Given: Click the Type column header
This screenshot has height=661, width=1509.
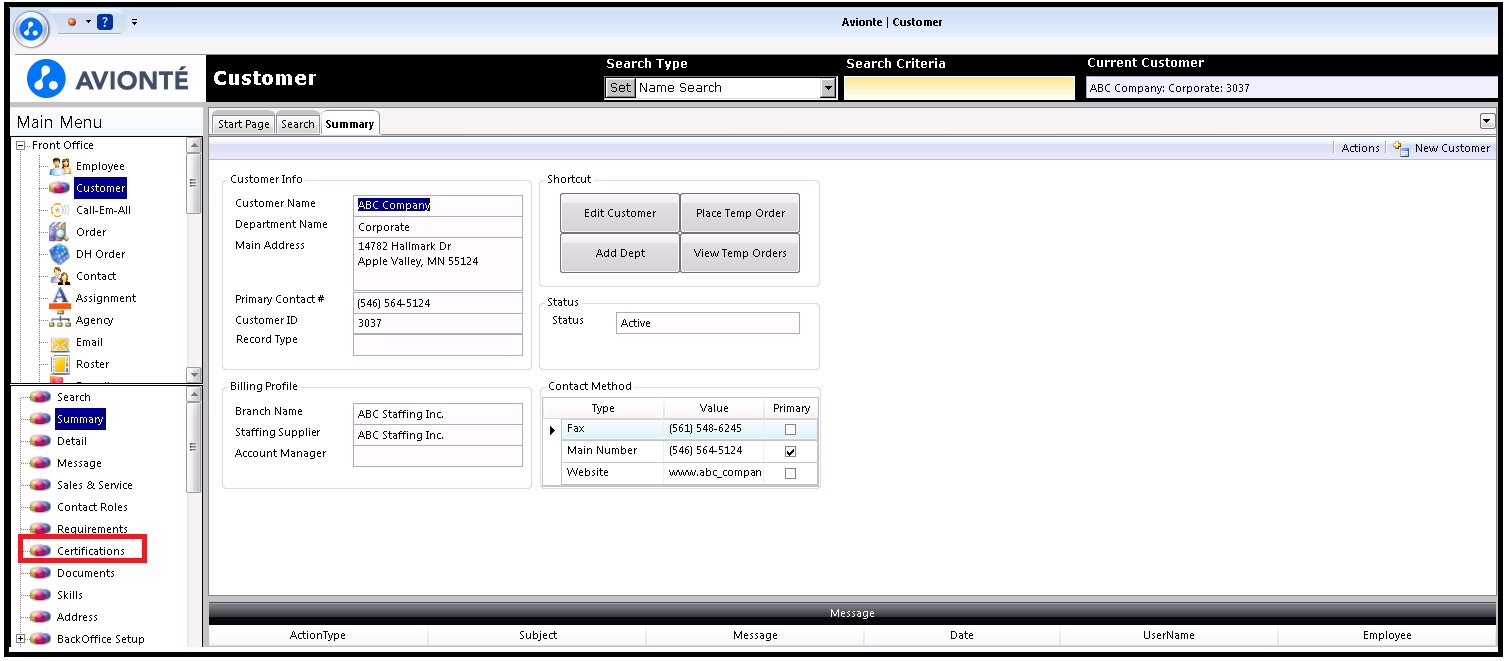Looking at the screenshot, I should click(603, 408).
